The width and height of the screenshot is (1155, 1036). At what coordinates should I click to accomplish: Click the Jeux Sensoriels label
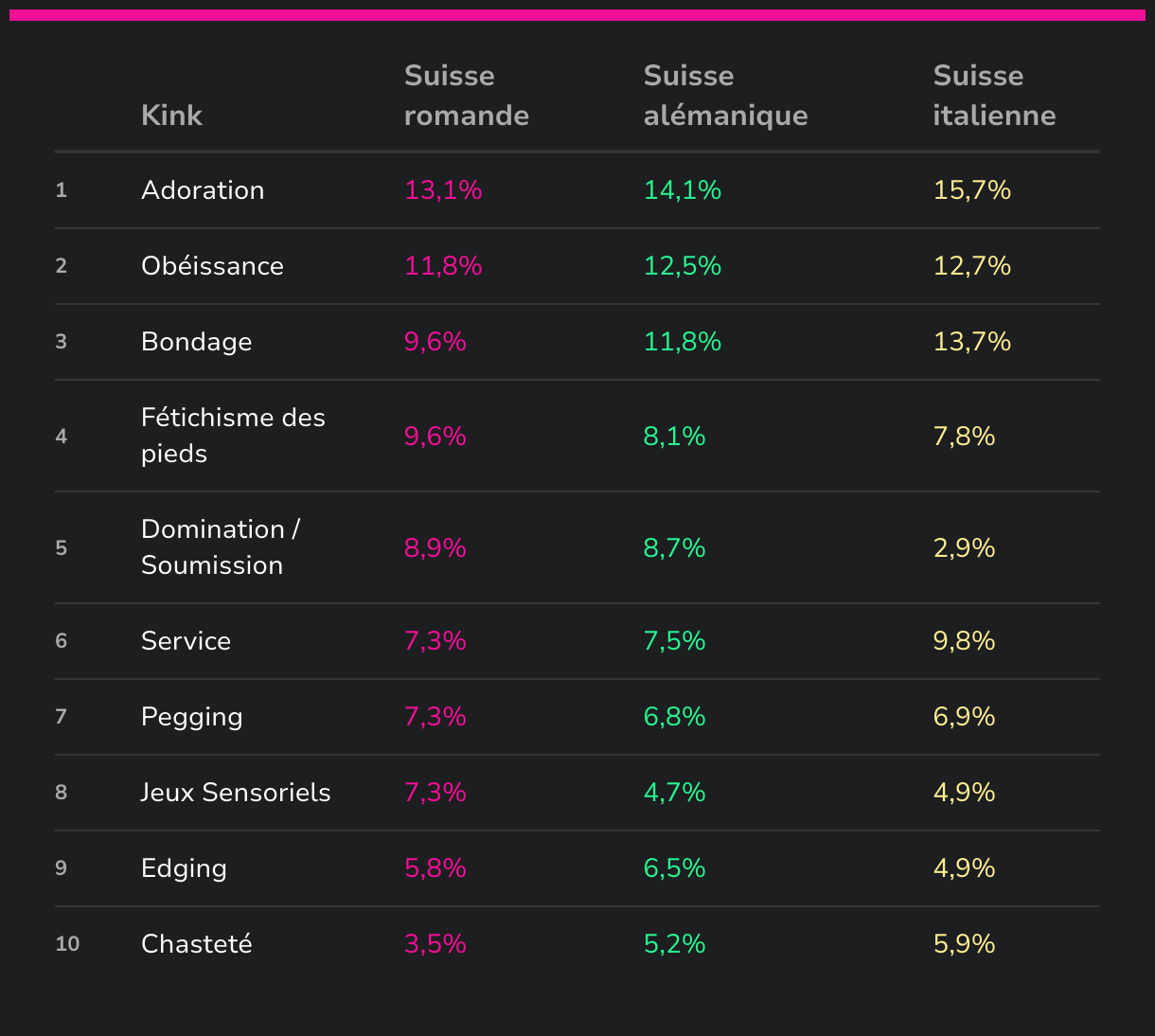click(x=236, y=793)
